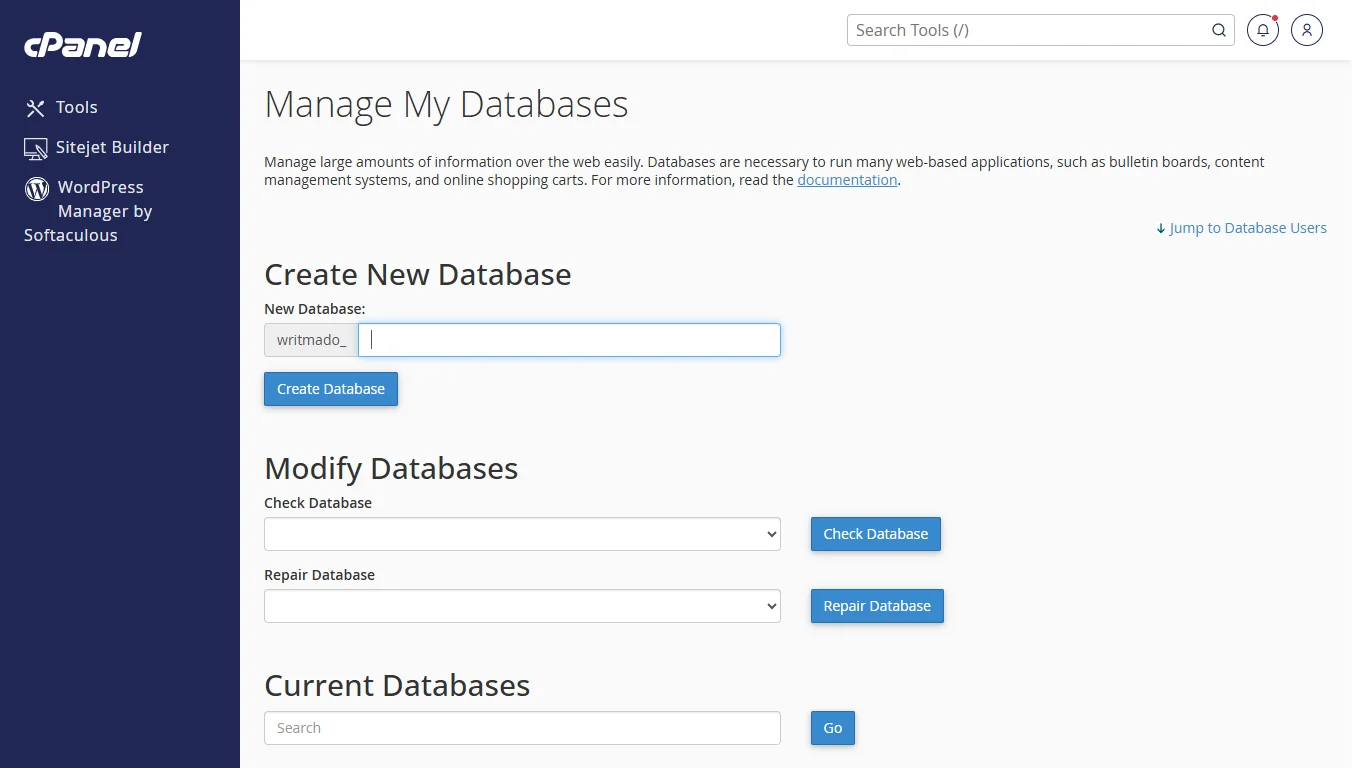Jump to Database Users link
The height and width of the screenshot is (768, 1352).
tap(1241, 228)
